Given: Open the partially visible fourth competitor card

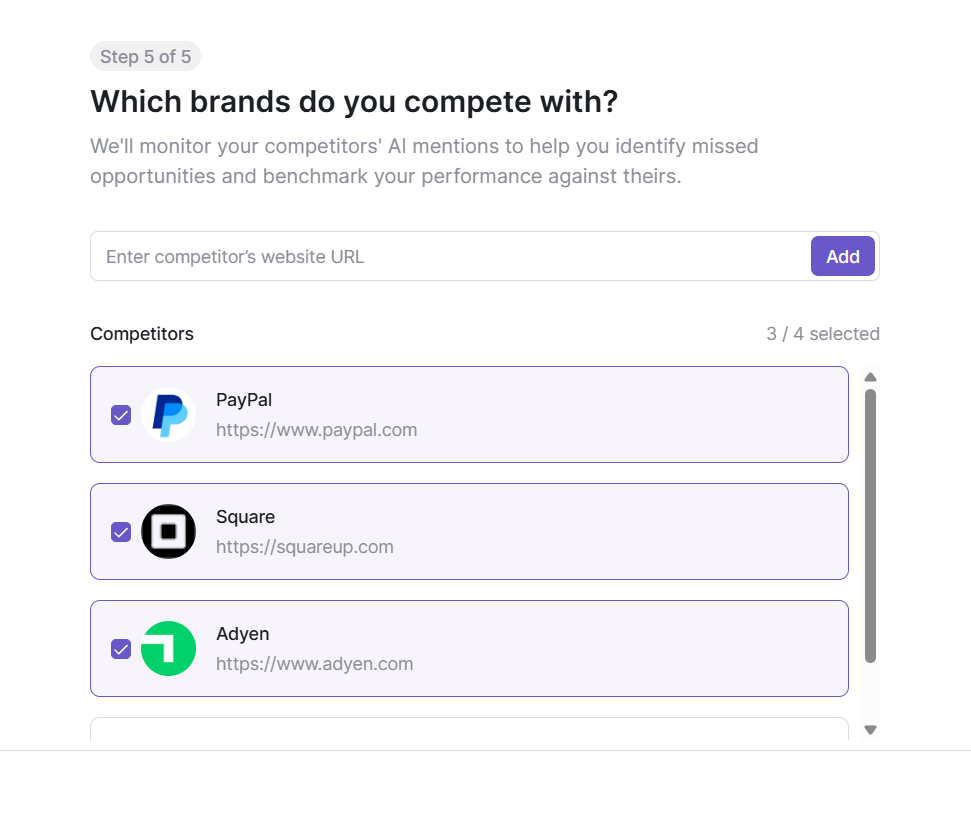Looking at the screenshot, I should pos(469,731).
